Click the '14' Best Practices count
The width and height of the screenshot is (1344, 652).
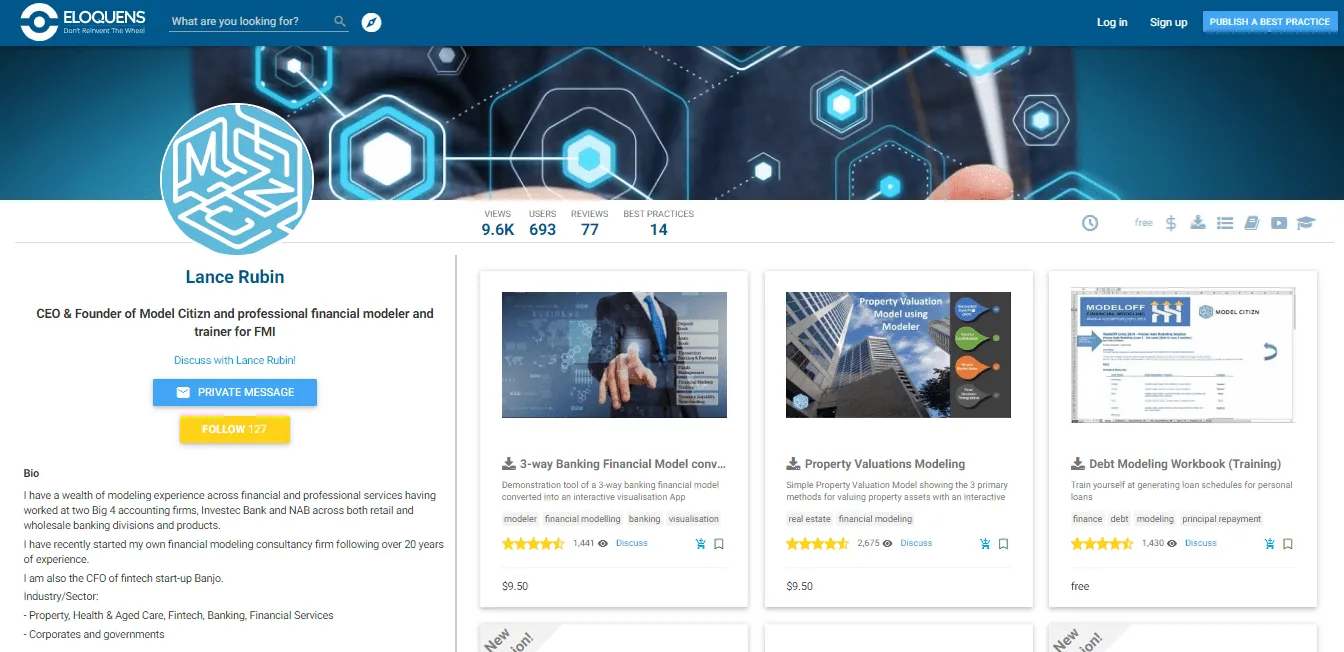(658, 229)
